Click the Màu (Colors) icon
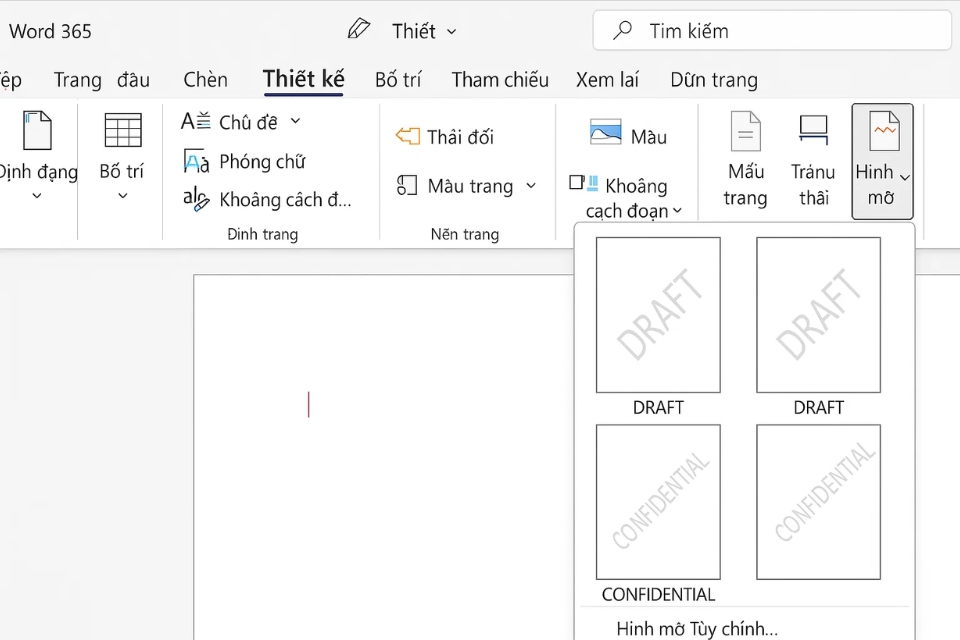This screenshot has height=640, width=960. (x=604, y=133)
